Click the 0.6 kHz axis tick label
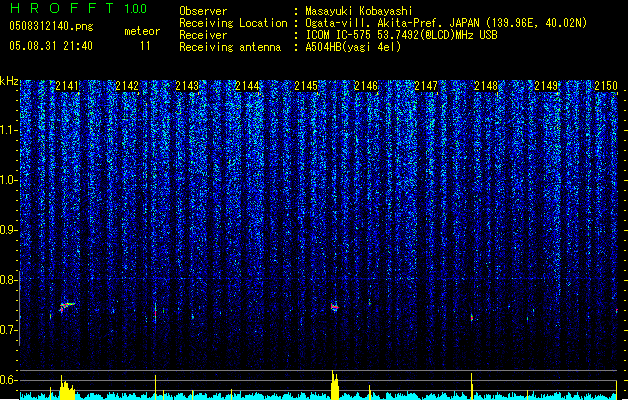 tap(8, 380)
